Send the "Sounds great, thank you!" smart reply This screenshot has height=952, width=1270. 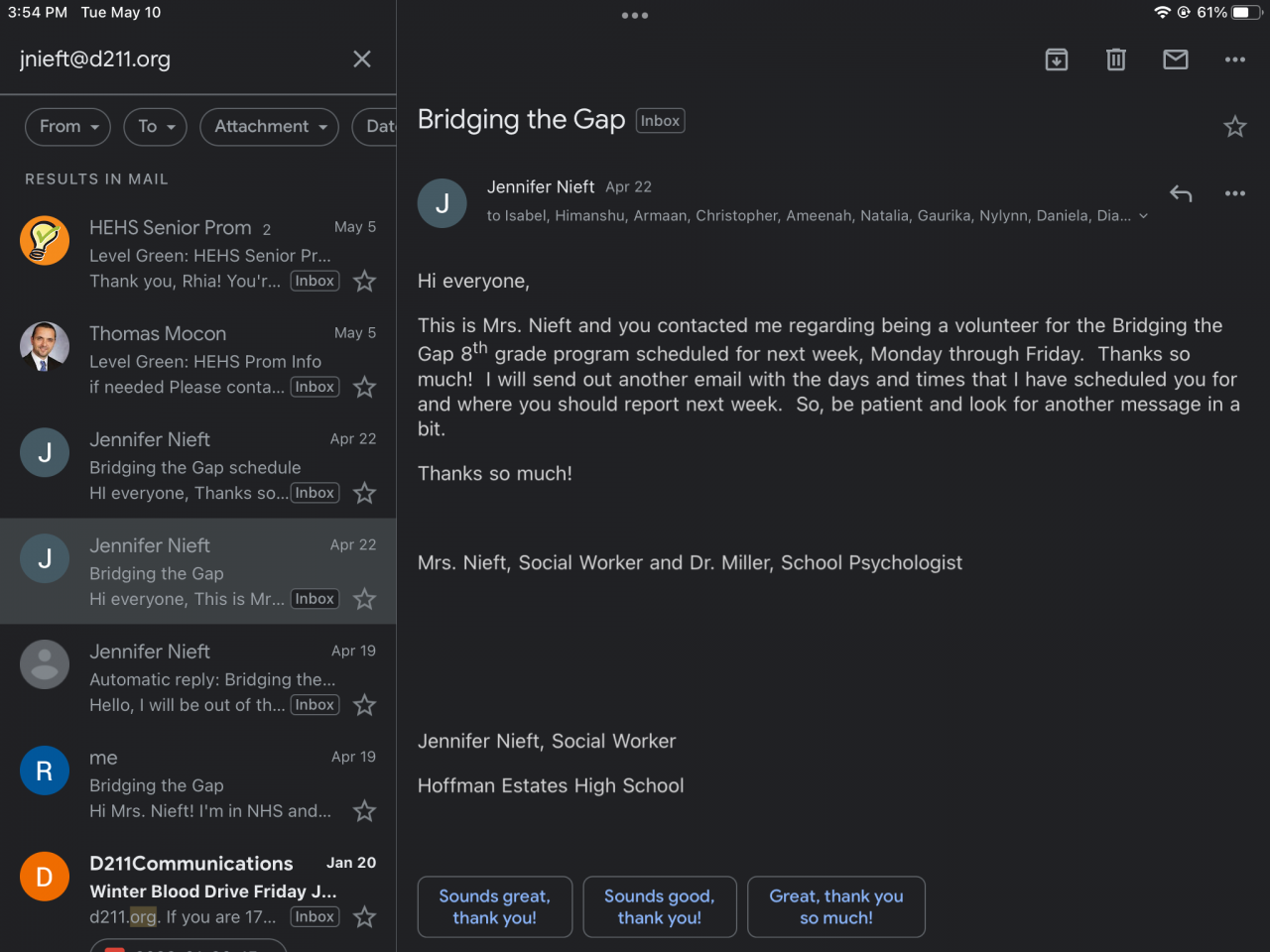pyautogui.click(x=495, y=906)
